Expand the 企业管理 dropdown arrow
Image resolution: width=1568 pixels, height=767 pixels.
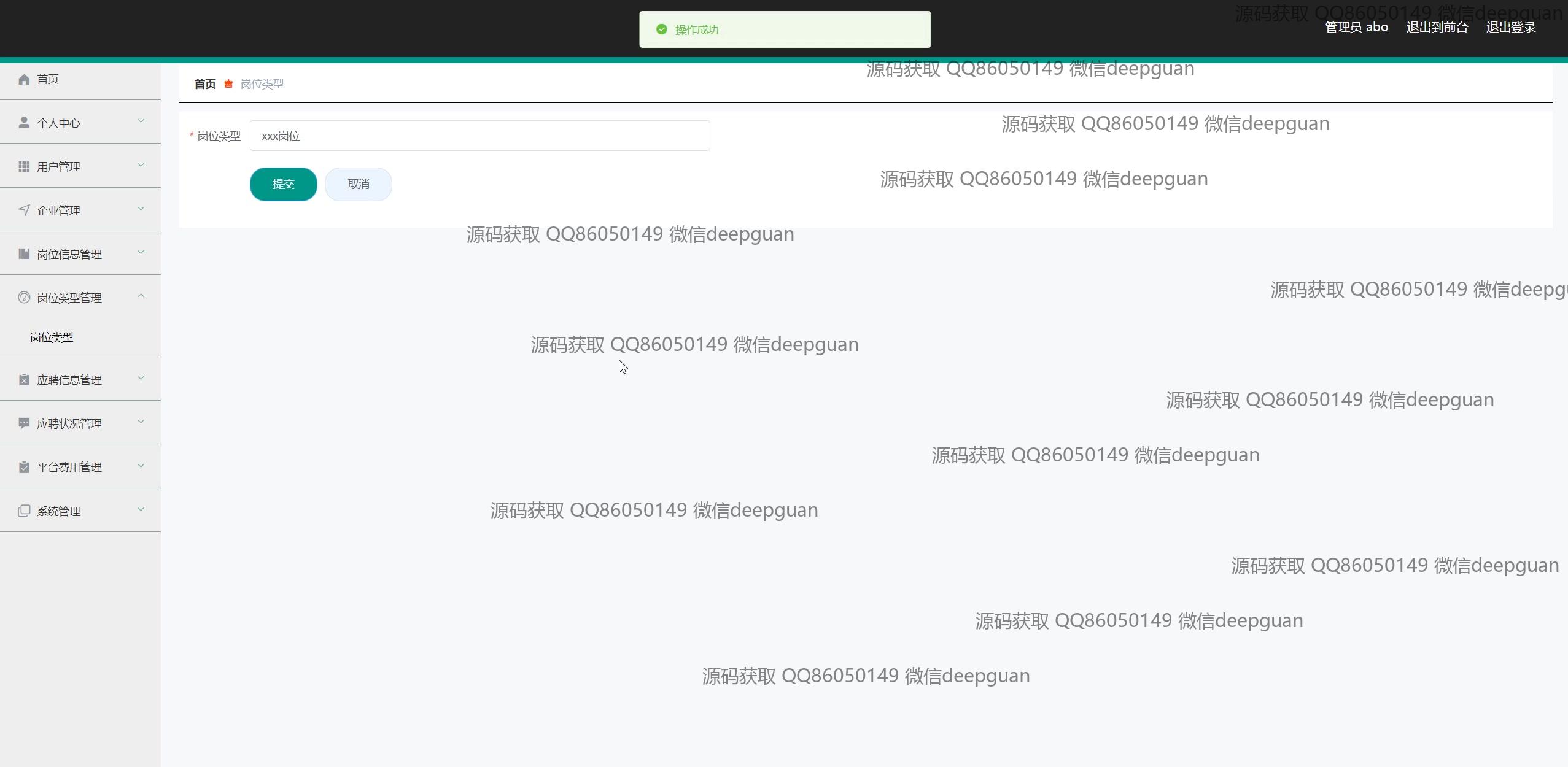141,209
